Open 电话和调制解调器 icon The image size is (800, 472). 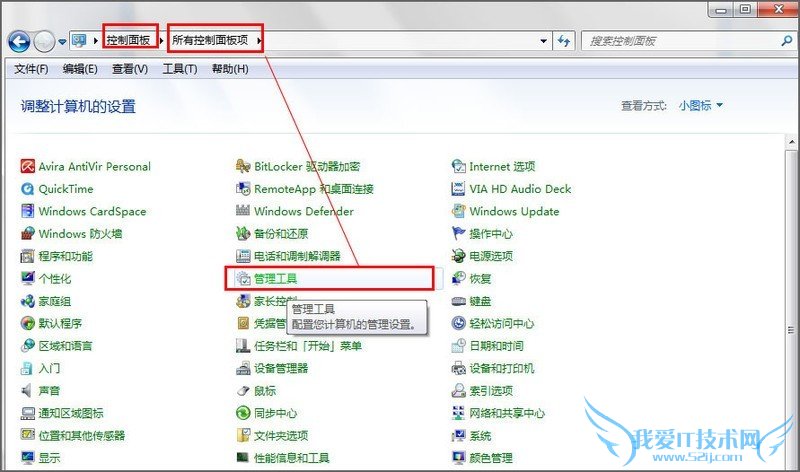click(243, 256)
